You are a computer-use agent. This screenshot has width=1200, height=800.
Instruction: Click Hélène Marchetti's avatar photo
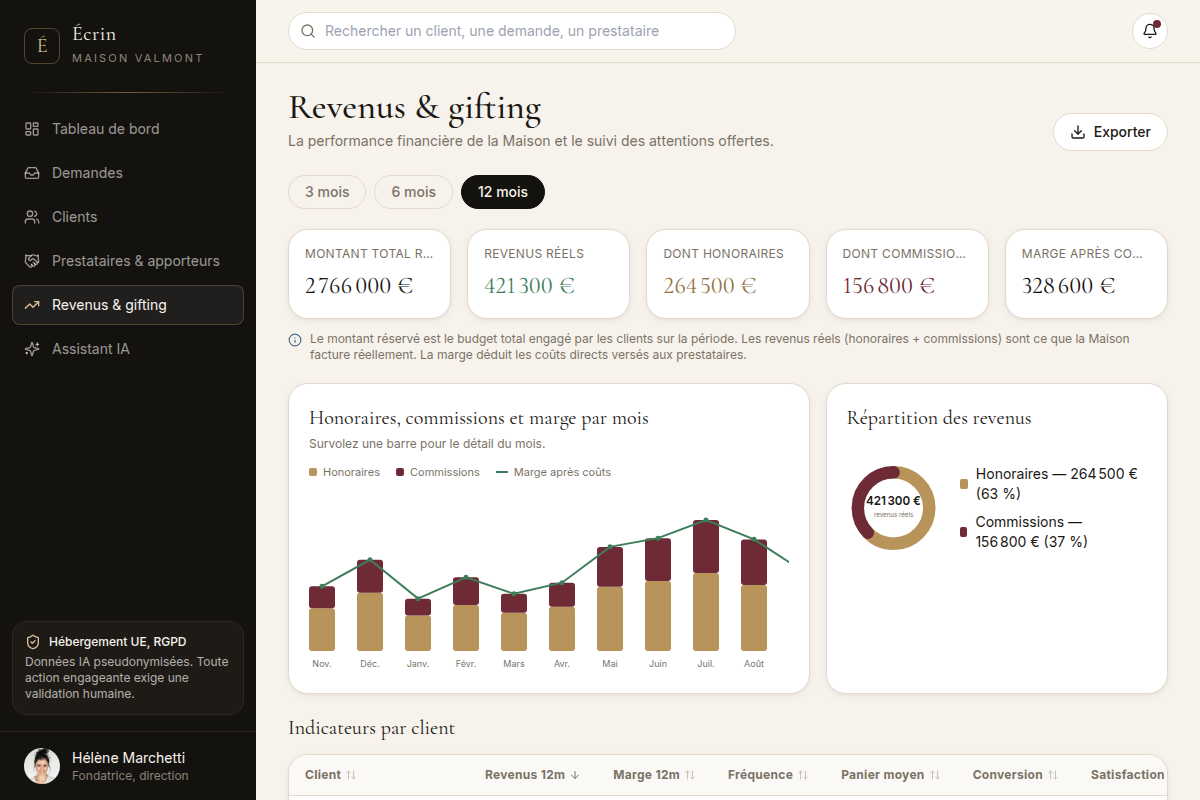point(42,766)
